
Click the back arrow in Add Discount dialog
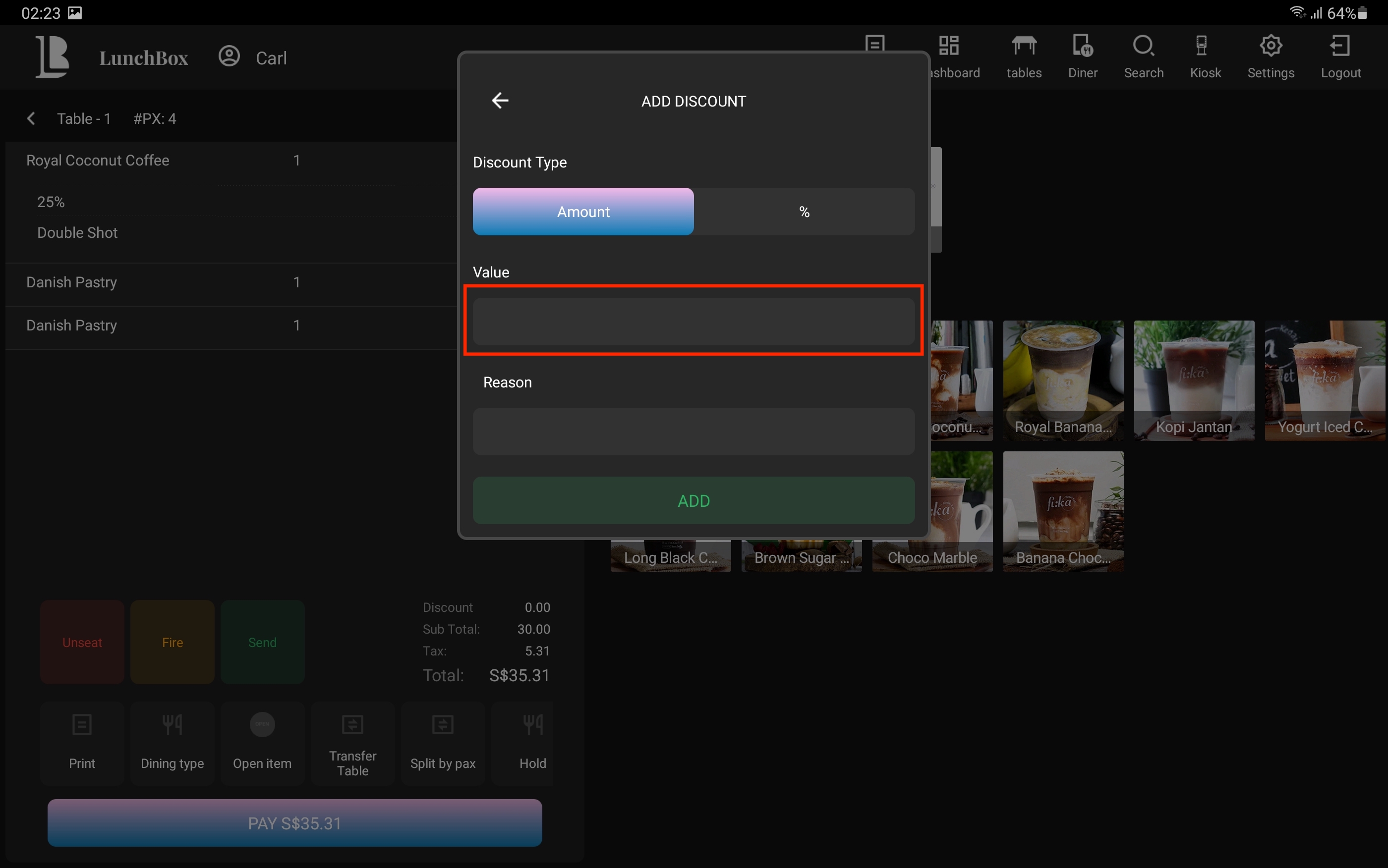tap(500, 101)
